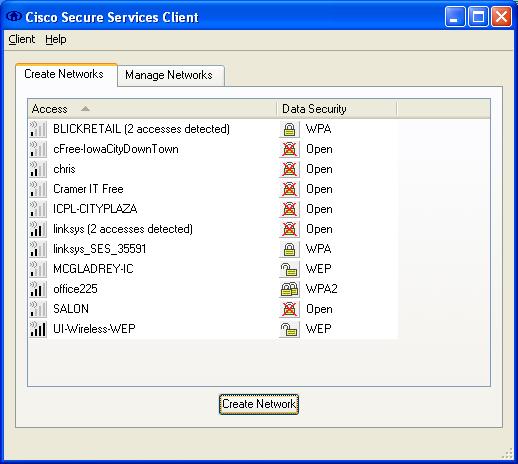Select the ICPL-CITYPLAZA network

pos(95,209)
